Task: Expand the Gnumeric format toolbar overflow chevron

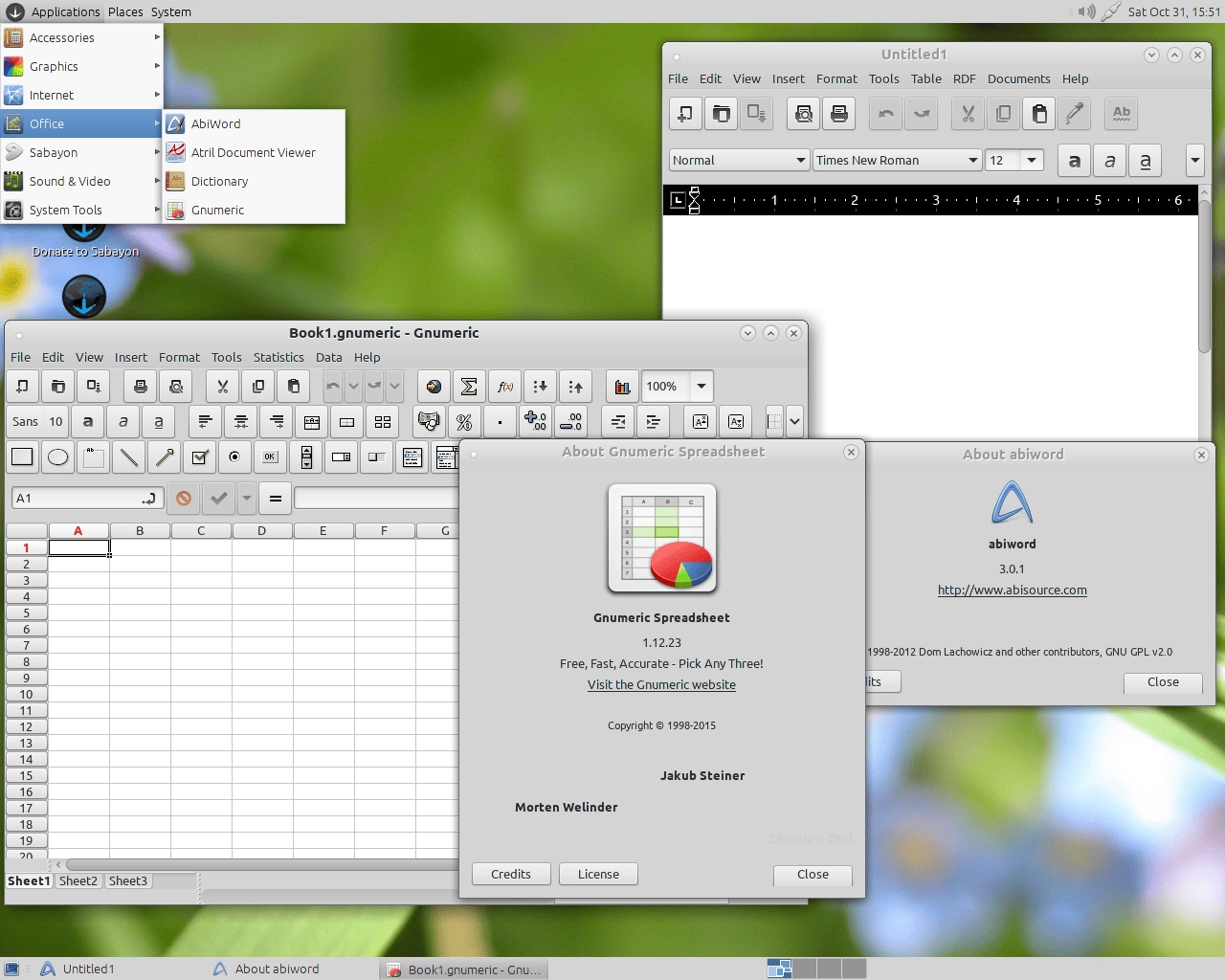Action: tap(794, 421)
